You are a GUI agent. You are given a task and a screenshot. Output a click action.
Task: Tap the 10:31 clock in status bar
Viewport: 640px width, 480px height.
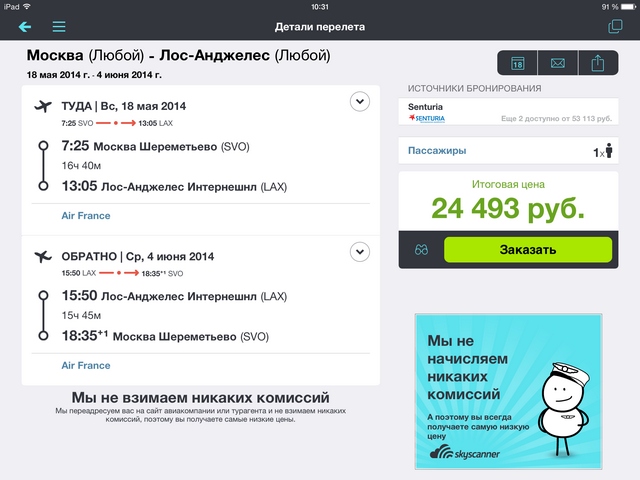click(320, 7)
